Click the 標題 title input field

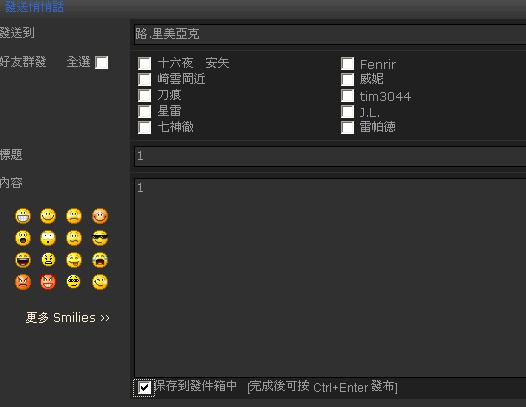pyautogui.click(x=330, y=156)
